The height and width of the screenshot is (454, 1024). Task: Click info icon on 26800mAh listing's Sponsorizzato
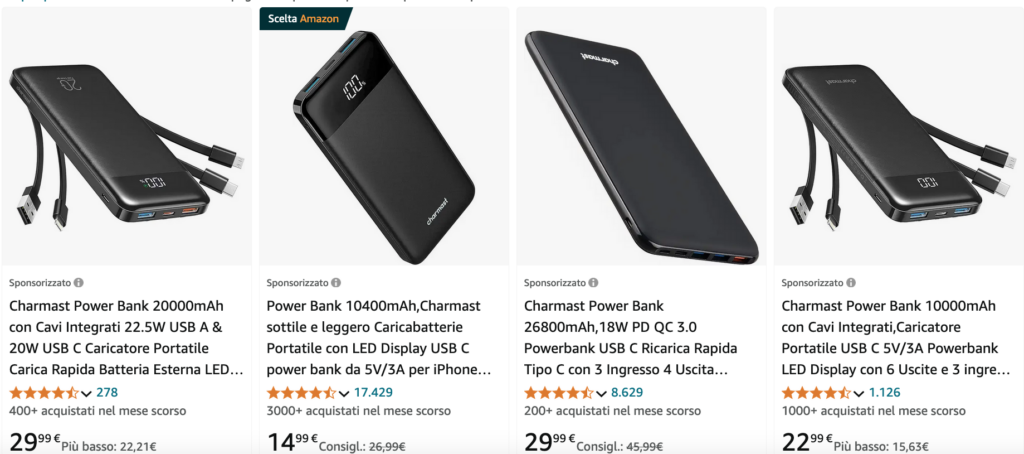(x=594, y=283)
